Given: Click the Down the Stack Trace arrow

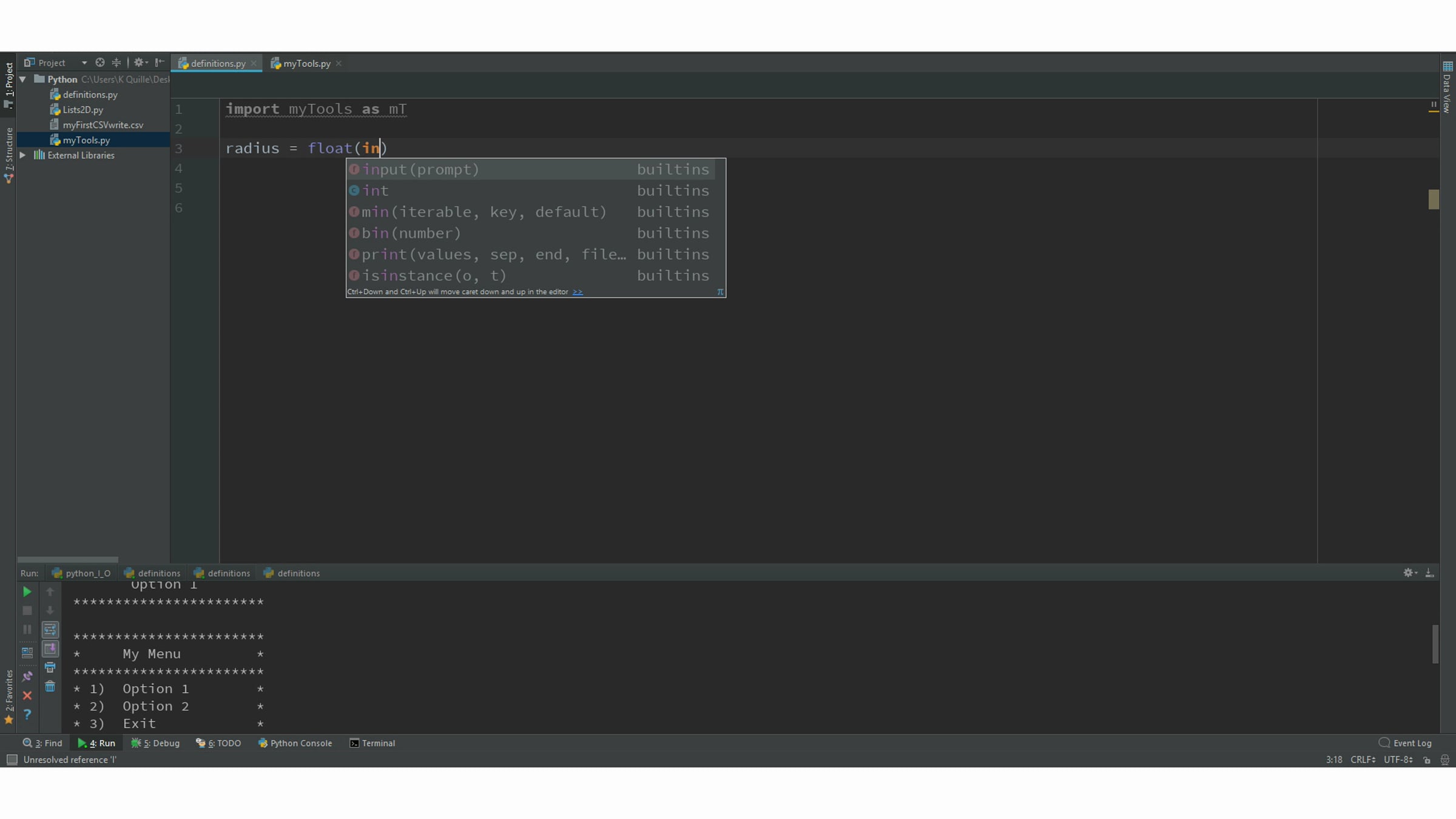Looking at the screenshot, I should (50, 611).
